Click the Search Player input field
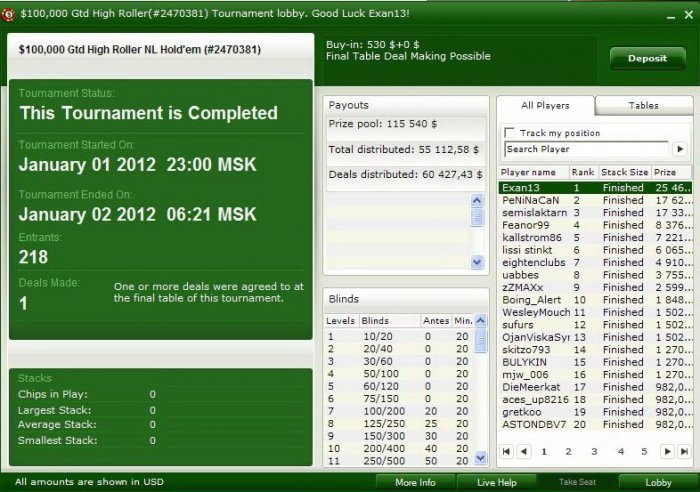Image resolution: width=700 pixels, height=492 pixels. point(587,149)
